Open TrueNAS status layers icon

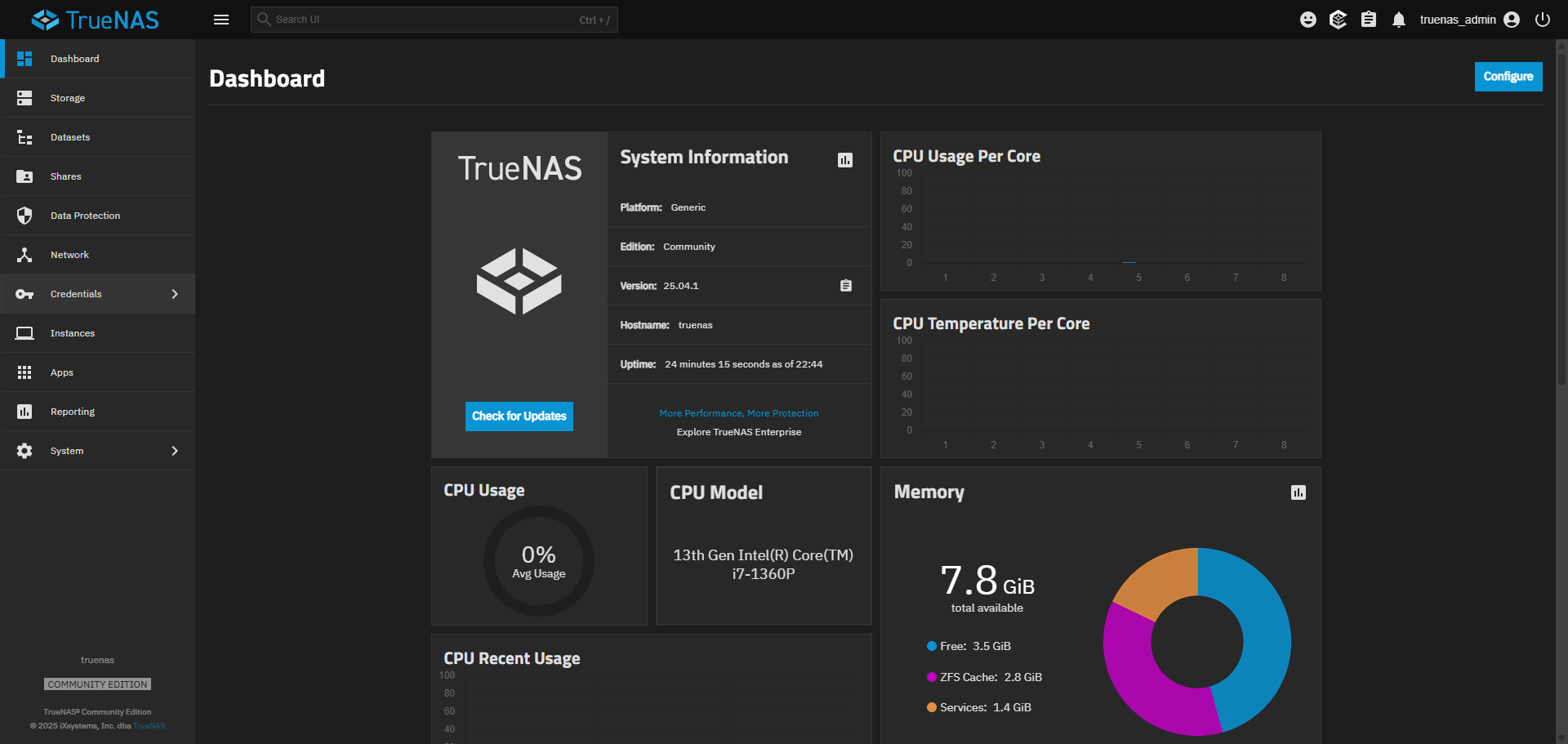(1338, 20)
